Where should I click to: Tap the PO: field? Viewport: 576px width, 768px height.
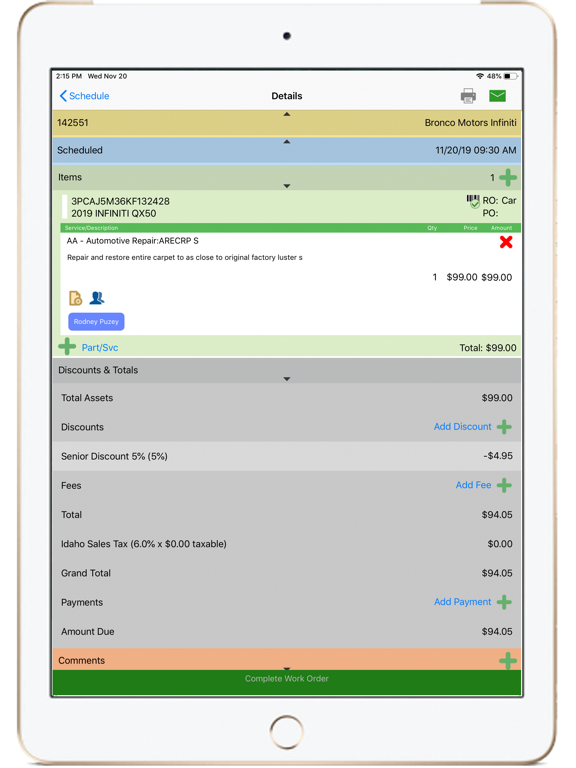pos(490,213)
